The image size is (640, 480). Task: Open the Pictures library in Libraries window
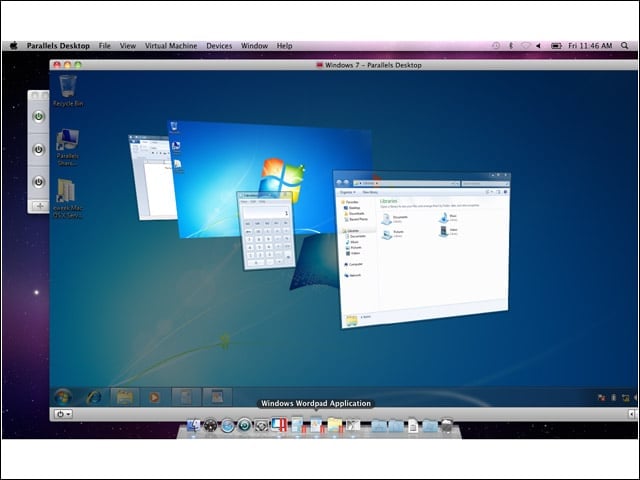(x=393, y=234)
